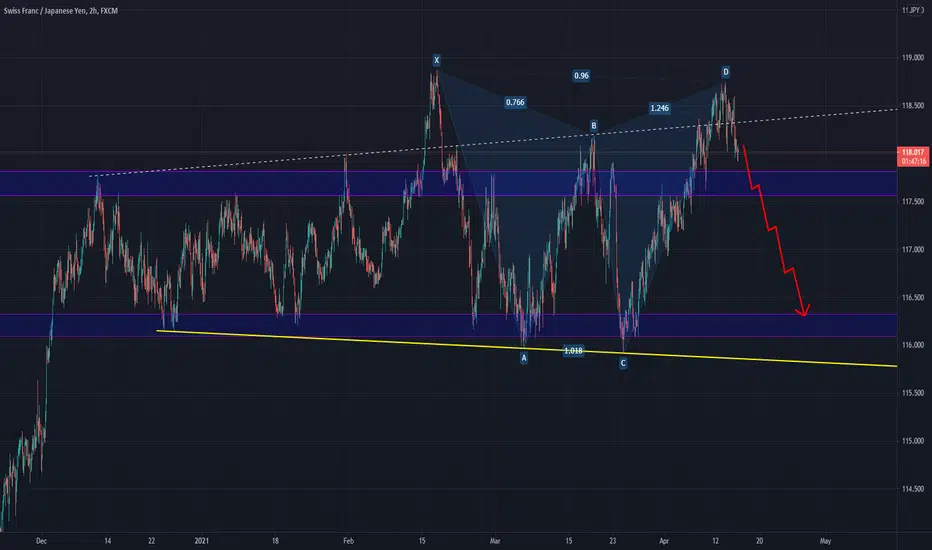932x550 pixels.
Task: Click the Apr date label on time axis
Action: coord(664,541)
